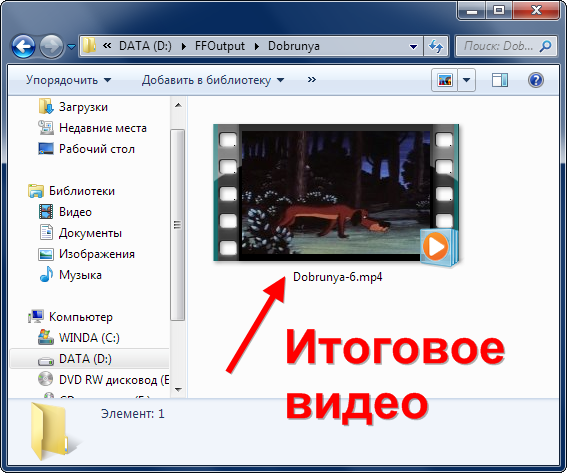Click Компьютер icon
The image size is (567, 473).
[36, 316]
